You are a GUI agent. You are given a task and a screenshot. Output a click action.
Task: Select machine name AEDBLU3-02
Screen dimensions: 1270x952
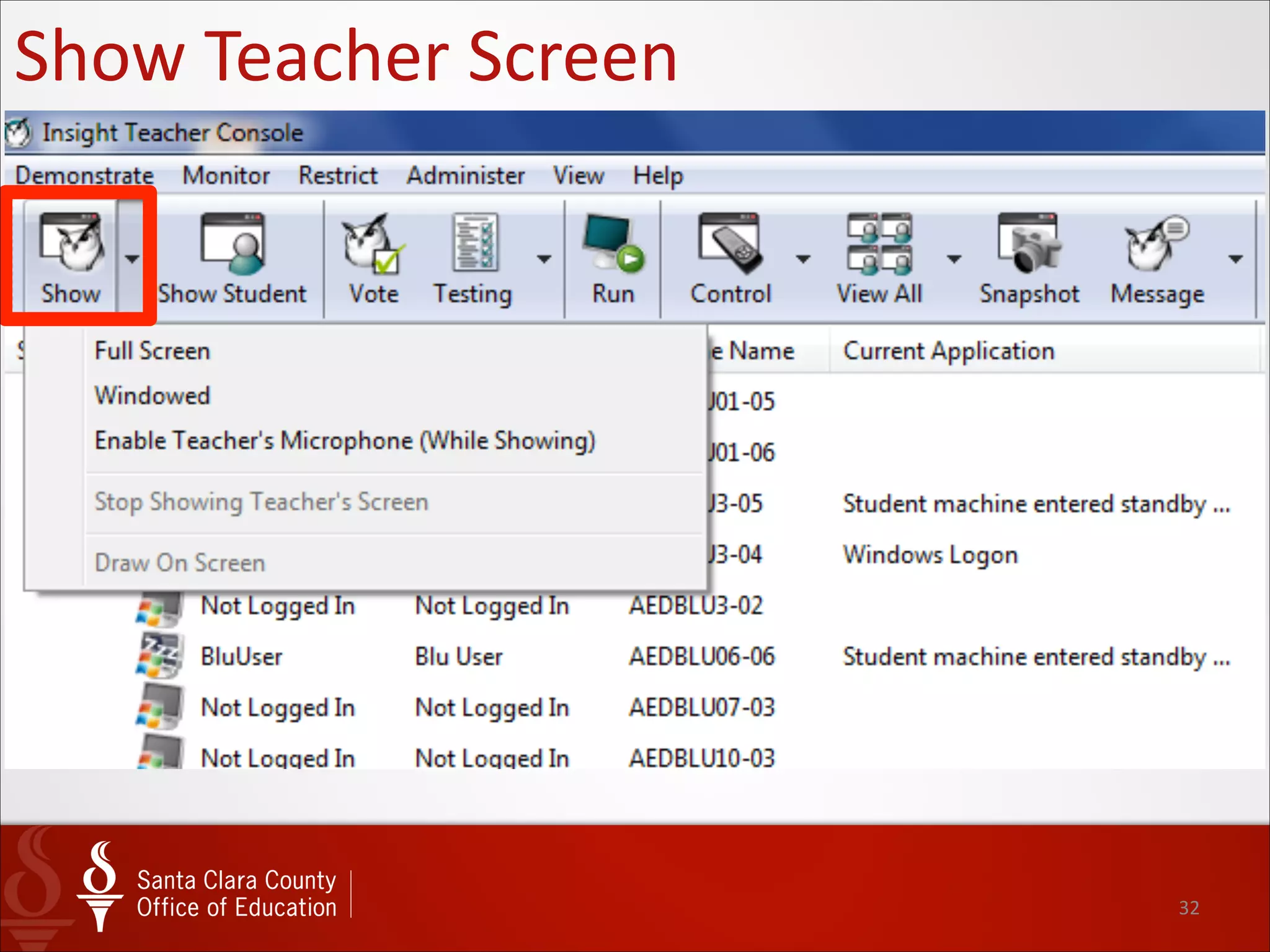point(696,606)
